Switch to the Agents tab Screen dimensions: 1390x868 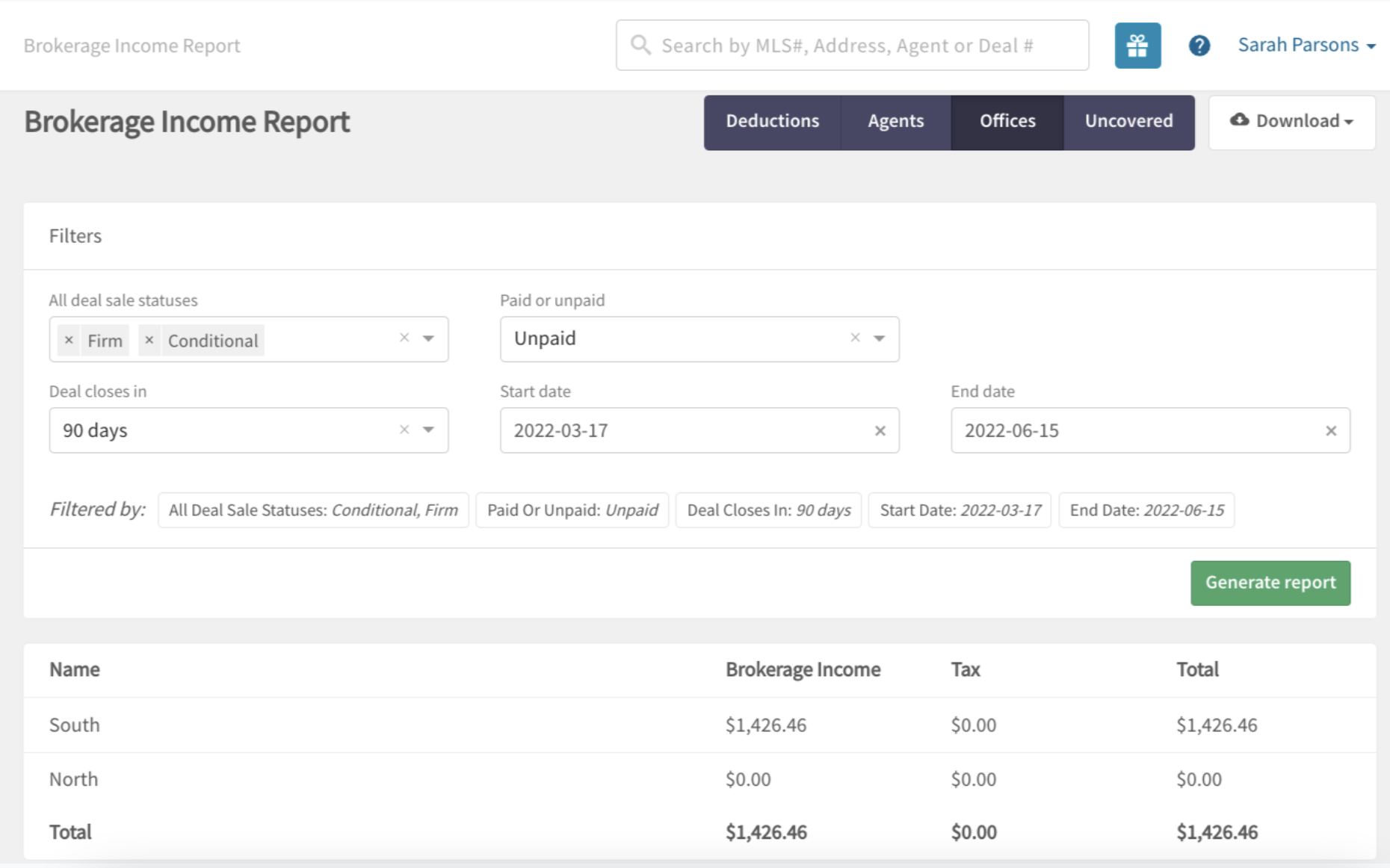(x=895, y=122)
